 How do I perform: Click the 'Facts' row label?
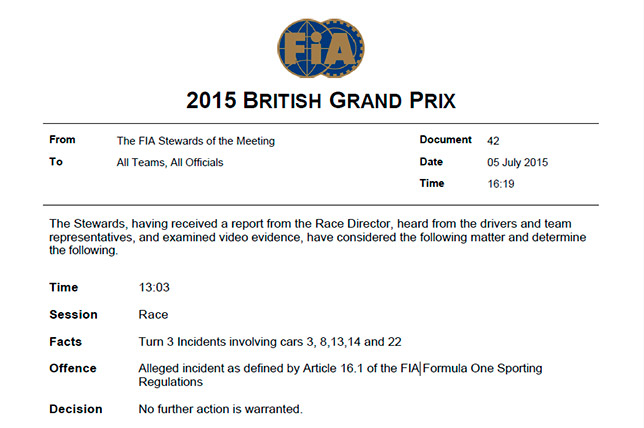65,341
